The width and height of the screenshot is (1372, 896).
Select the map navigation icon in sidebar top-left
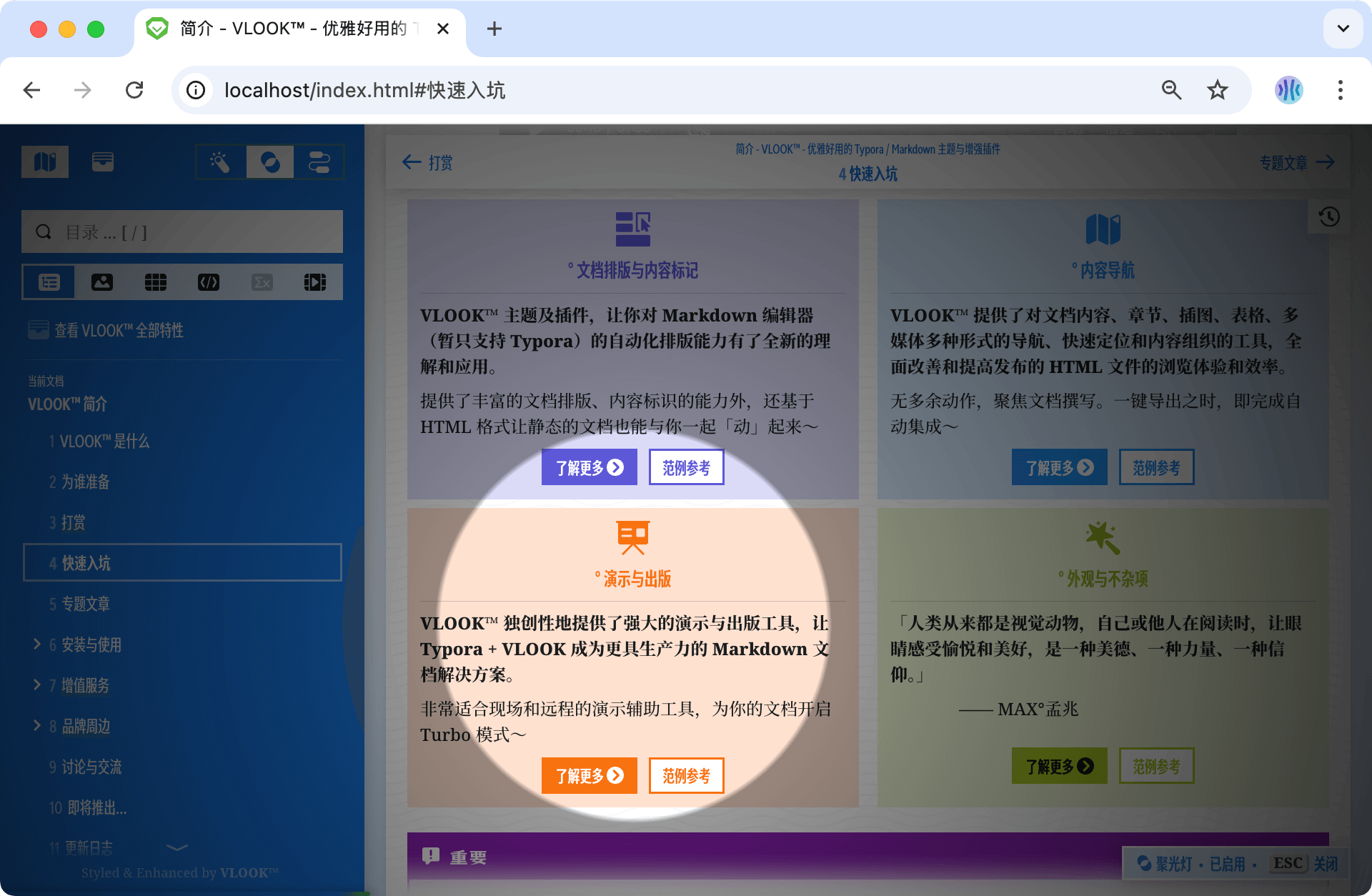pos(45,161)
